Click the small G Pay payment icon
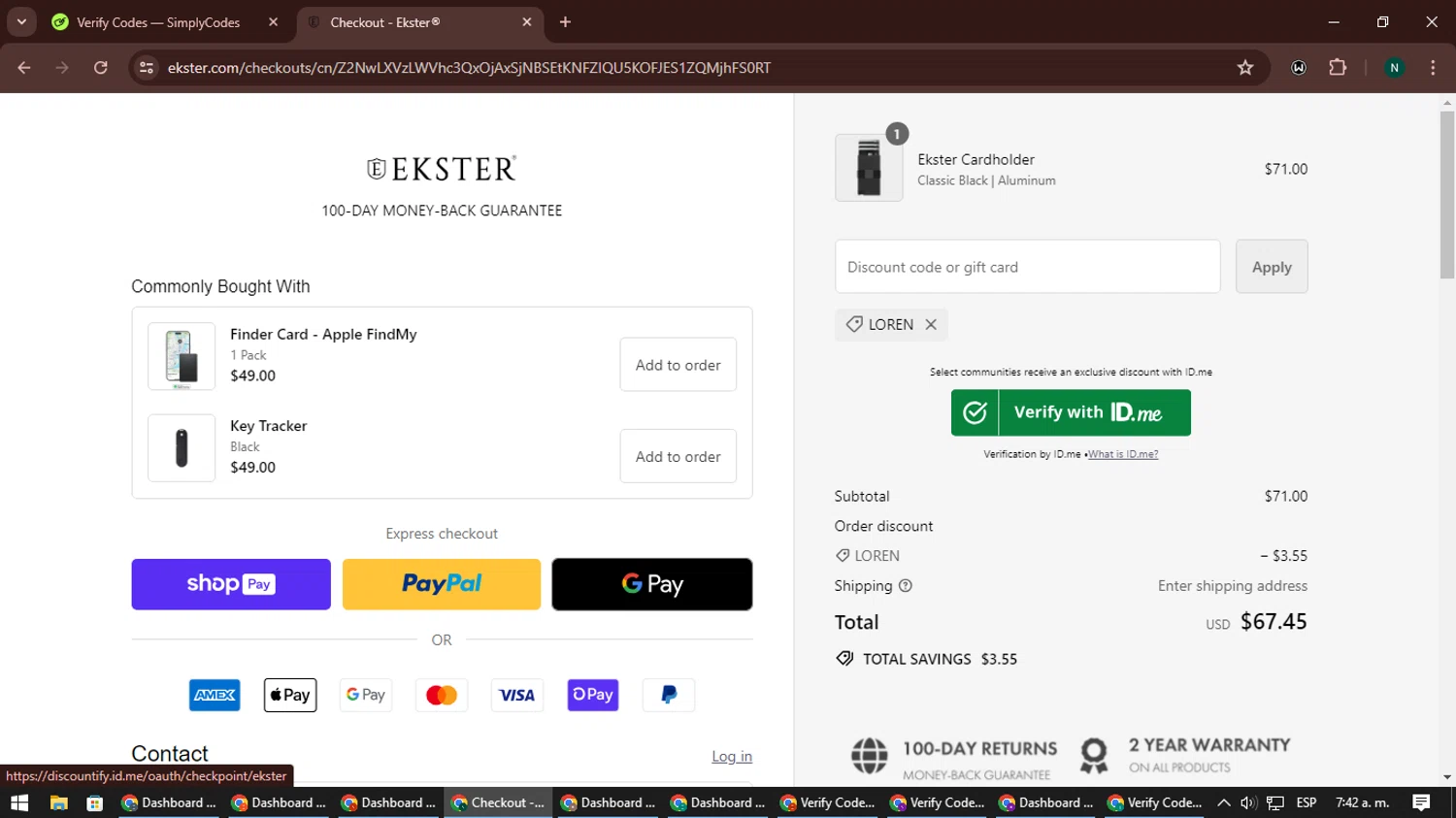The height and width of the screenshot is (818, 1456). tap(366, 695)
